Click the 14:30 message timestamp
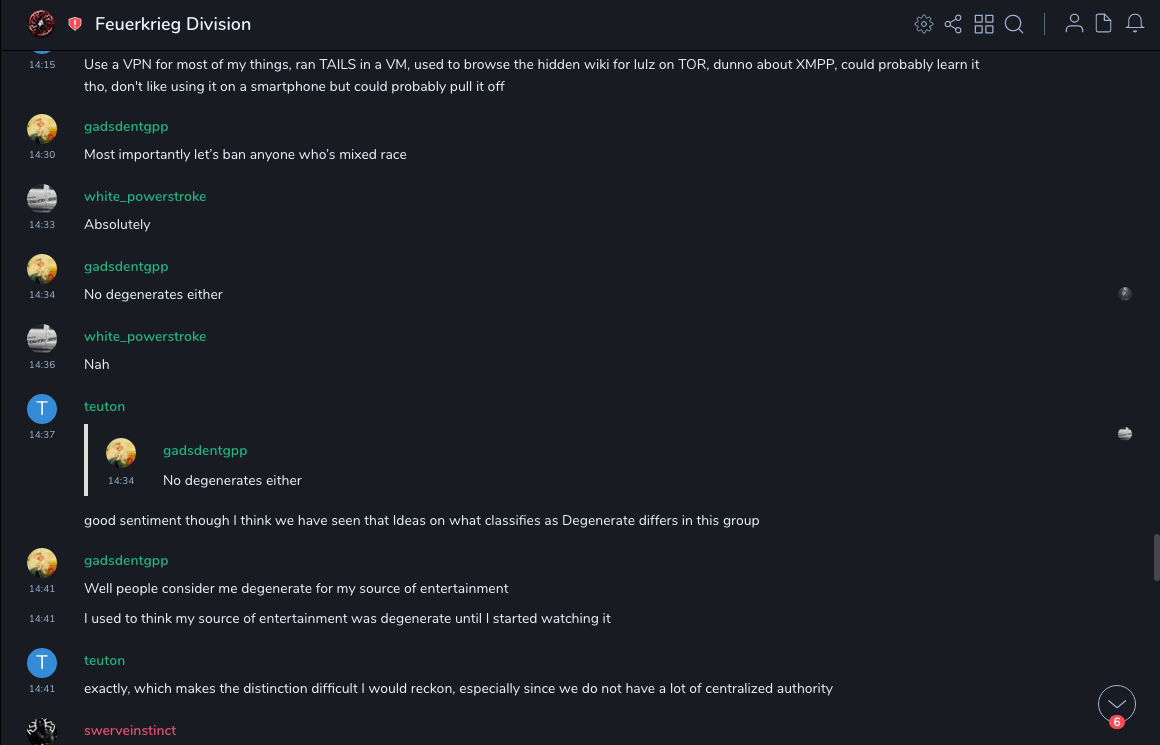The image size is (1160, 745). [x=42, y=155]
